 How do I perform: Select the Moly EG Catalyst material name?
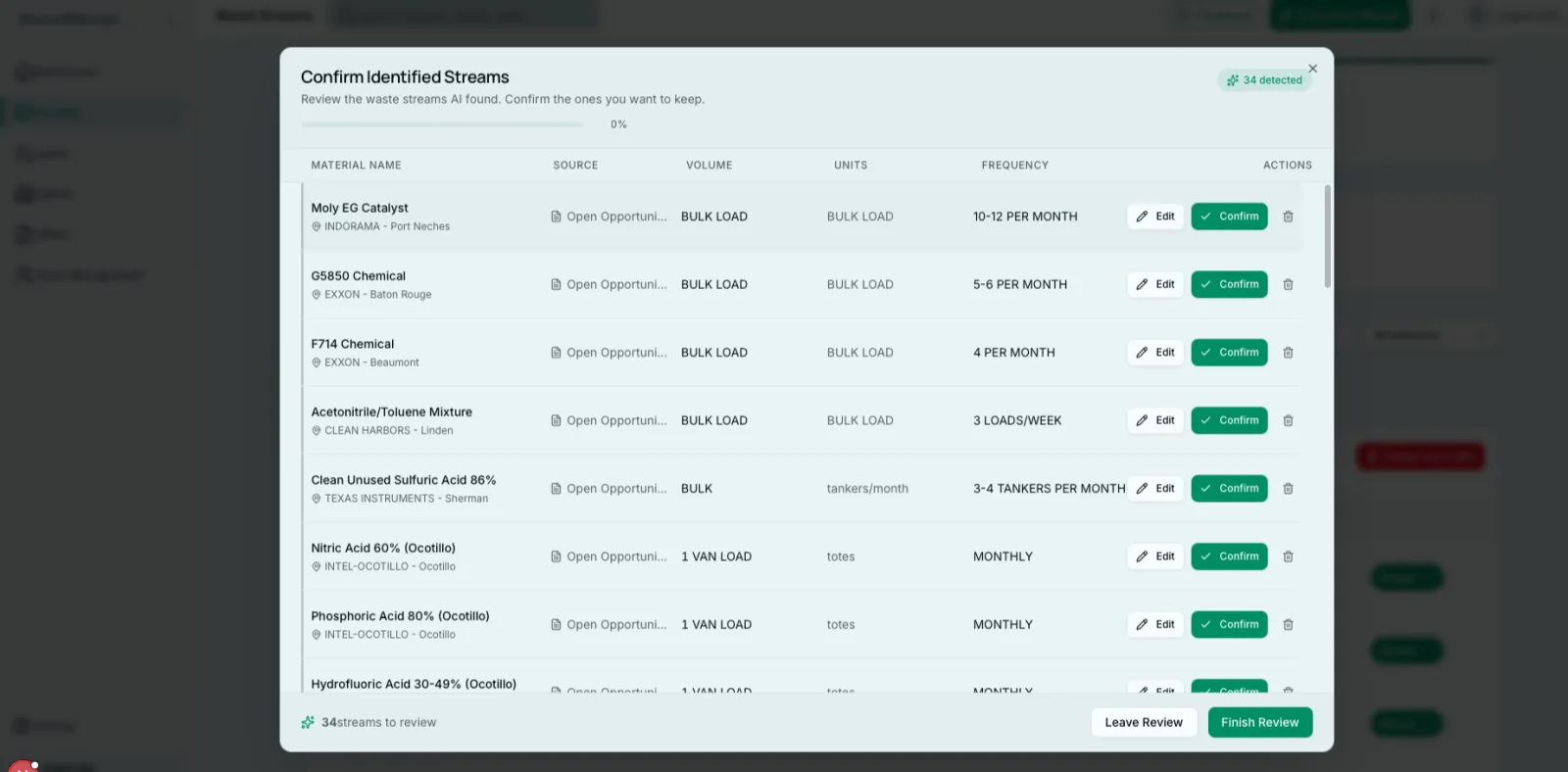pyautogui.click(x=360, y=208)
